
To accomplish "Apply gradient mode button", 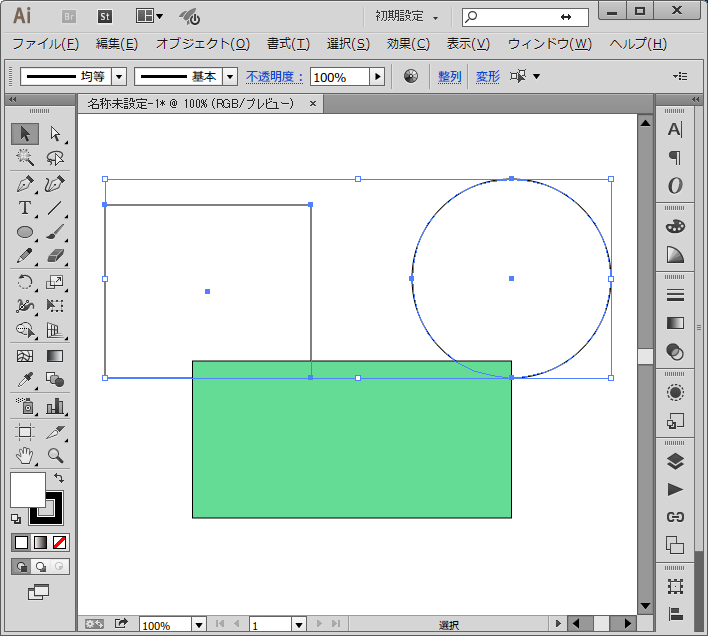I will point(40,542).
